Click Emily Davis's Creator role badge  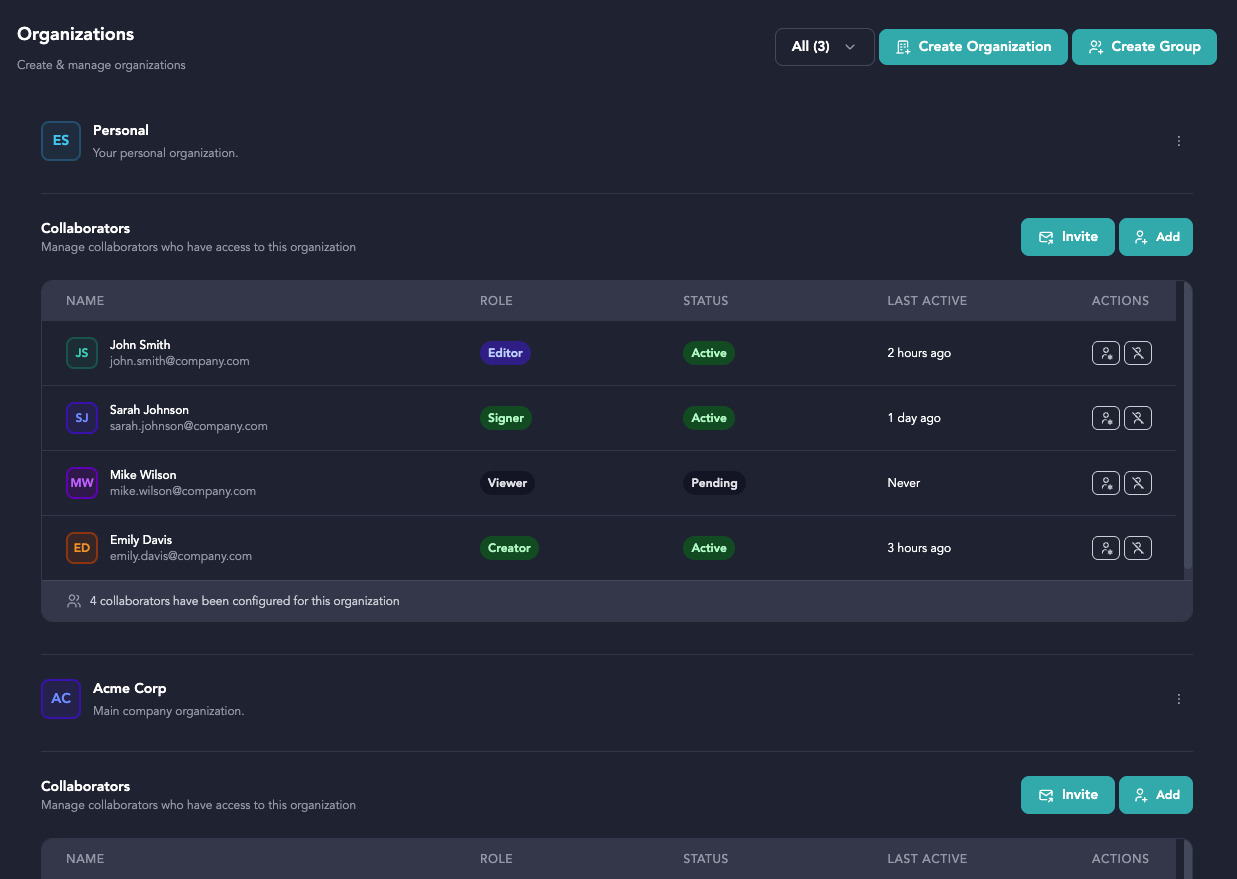click(x=509, y=548)
